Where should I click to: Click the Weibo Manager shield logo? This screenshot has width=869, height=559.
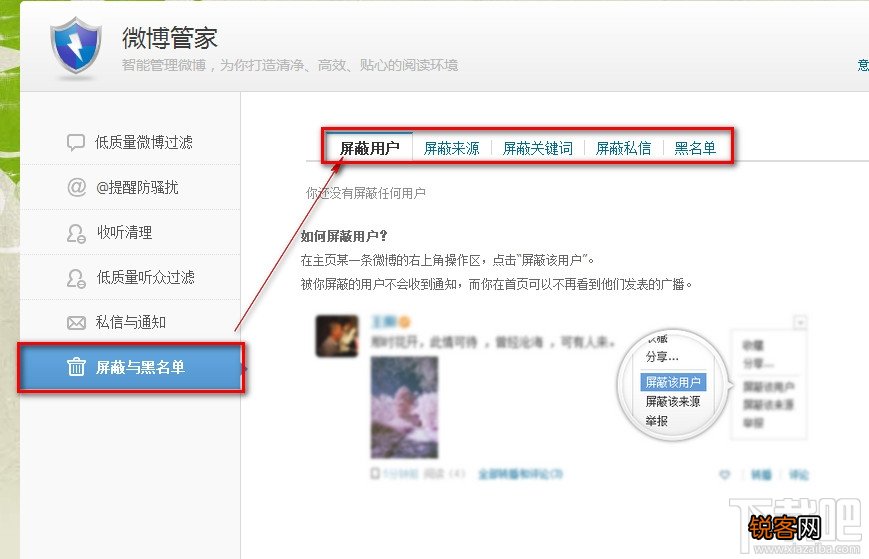click(76, 45)
